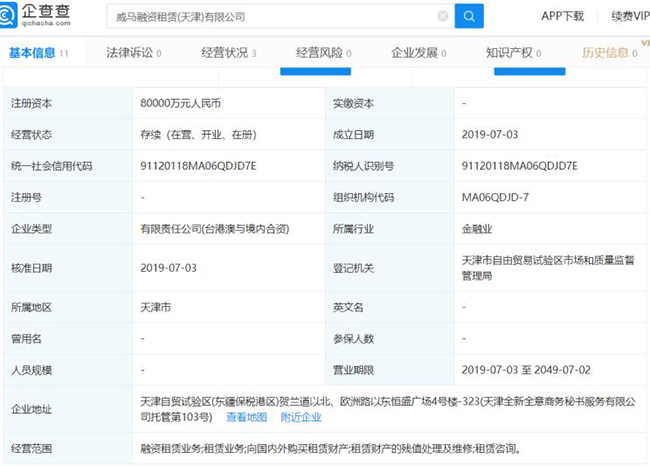
Task: Open the 查看地图 link
Action: pos(247,417)
